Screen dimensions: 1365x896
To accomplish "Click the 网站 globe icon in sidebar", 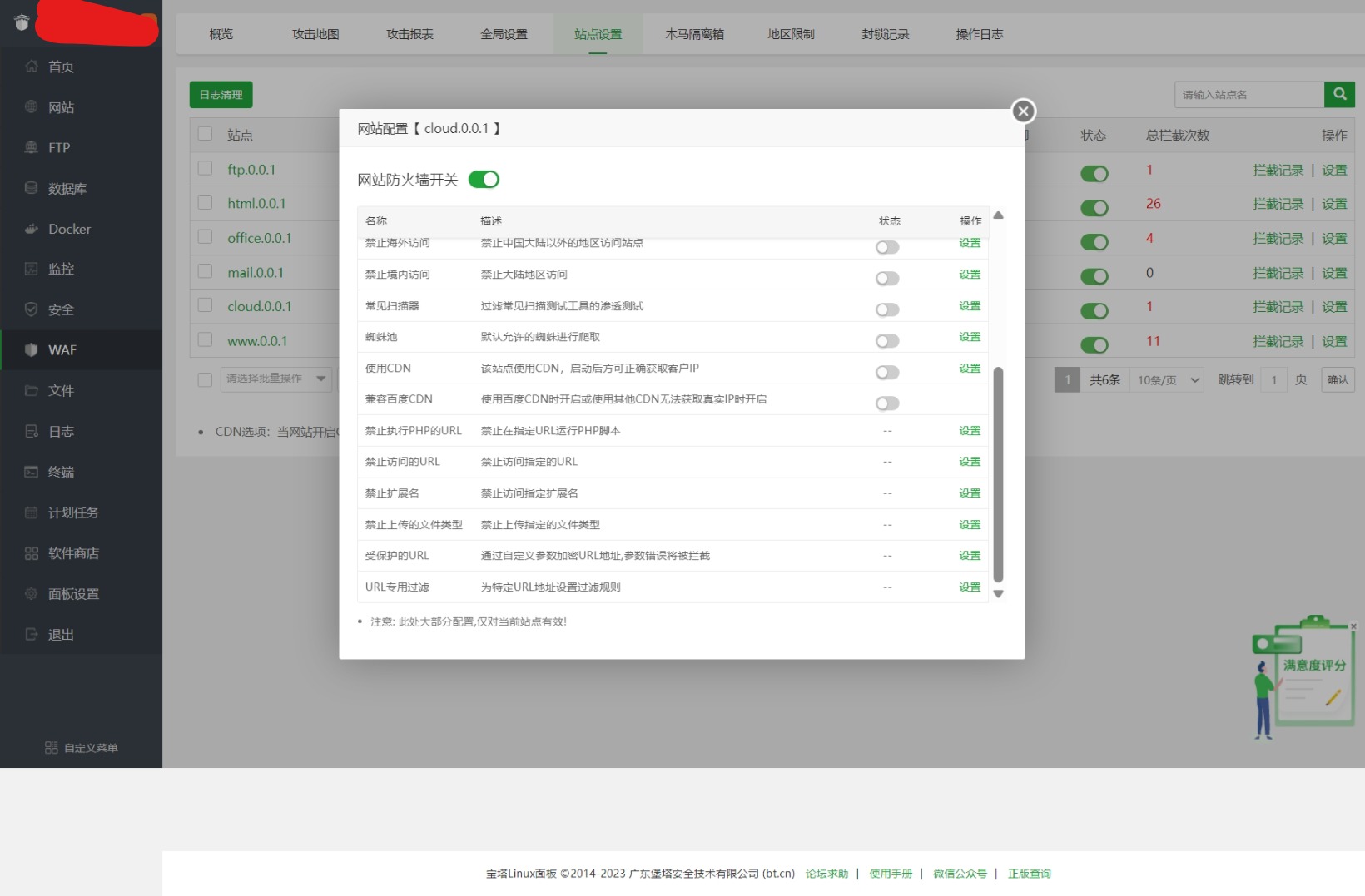I will tap(32, 106).
